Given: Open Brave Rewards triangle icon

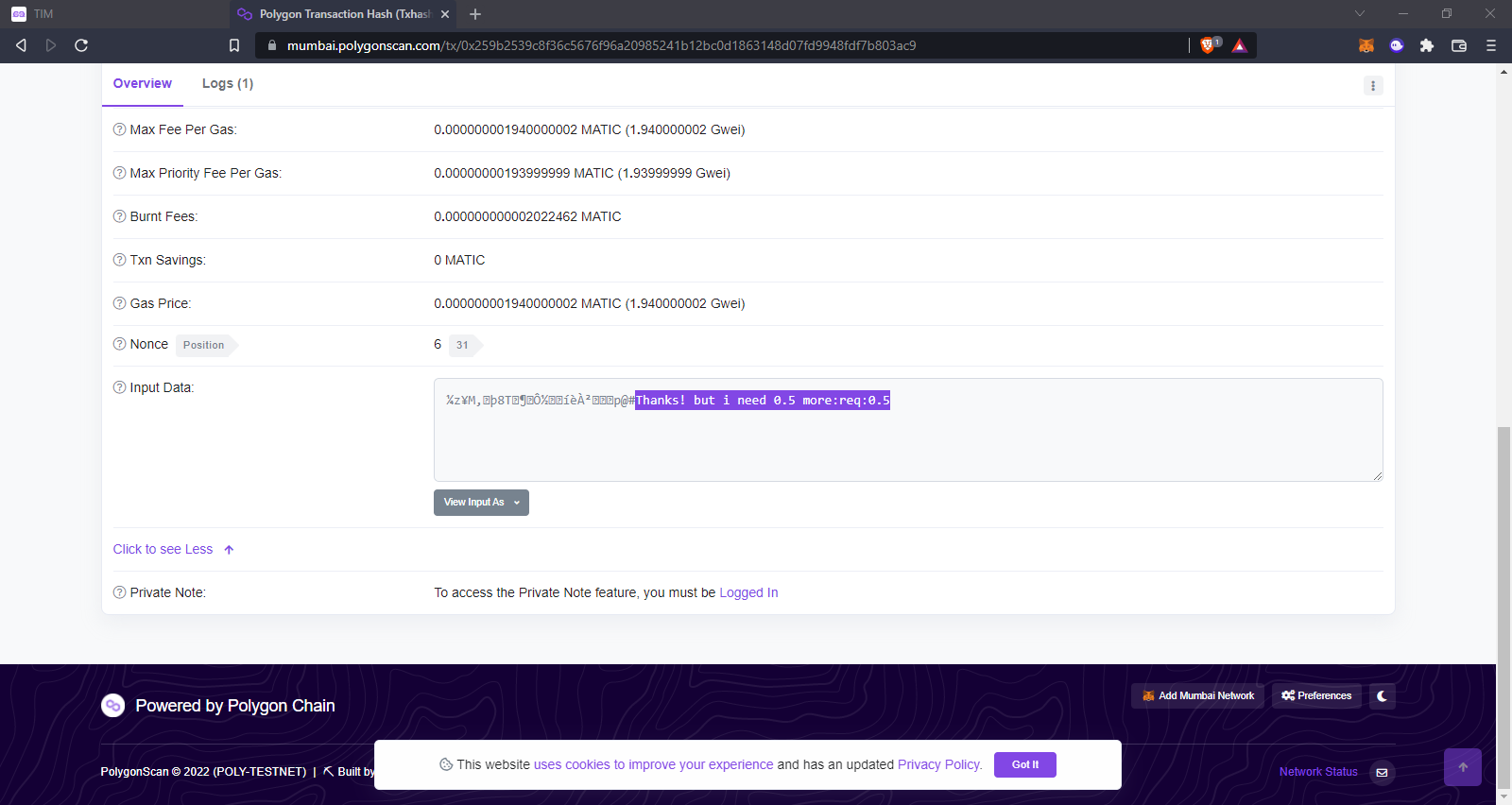Looking at the screenshot, I should tap(1240, 45).
